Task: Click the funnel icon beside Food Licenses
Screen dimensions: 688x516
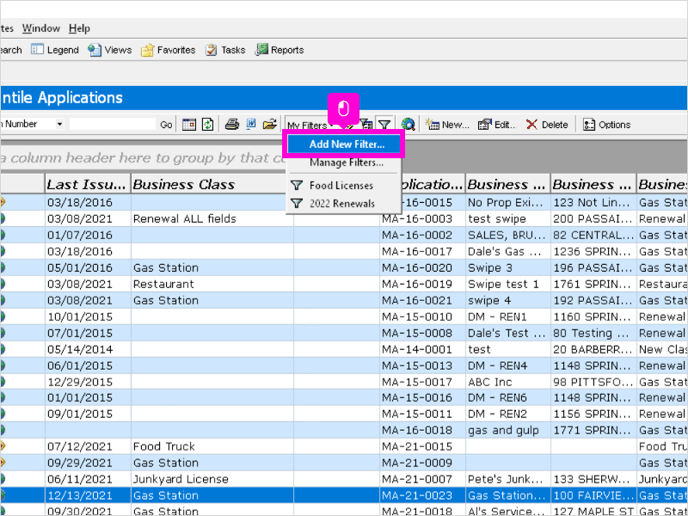Action: 297,185
